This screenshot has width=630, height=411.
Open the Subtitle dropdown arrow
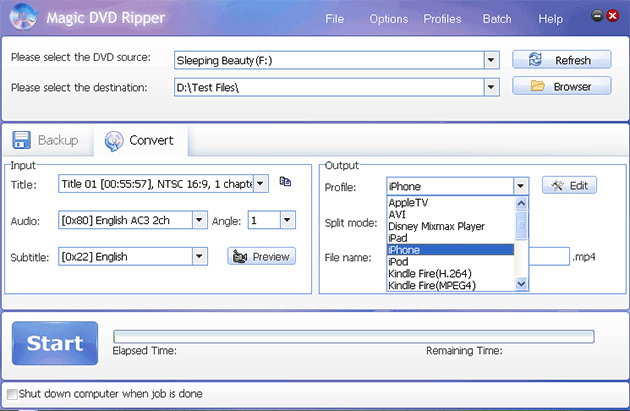pyautogui.click(x=201, y=257)
